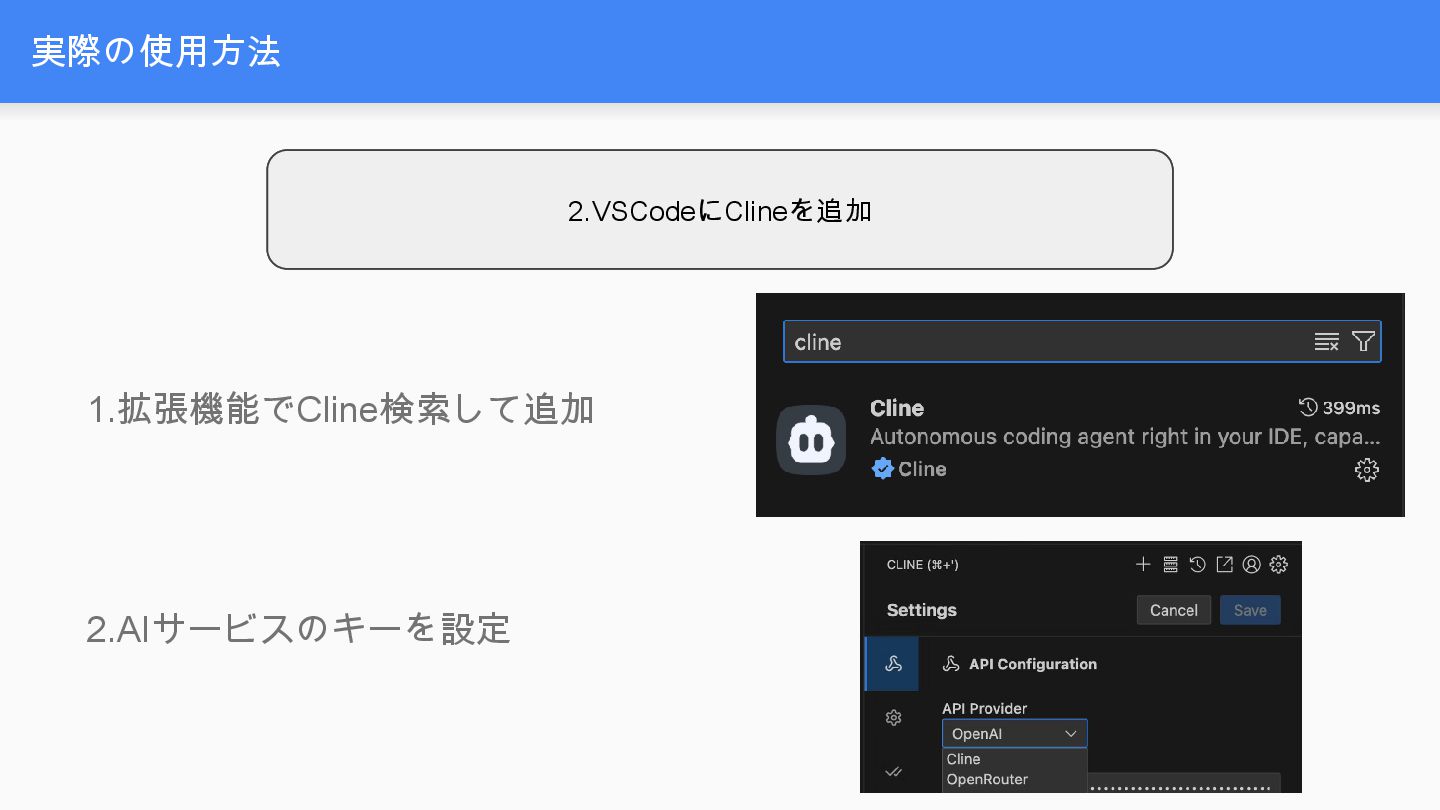1440x810 pixels.
Task: Click the 399ms activation time clock icon
Action: 1308,407
